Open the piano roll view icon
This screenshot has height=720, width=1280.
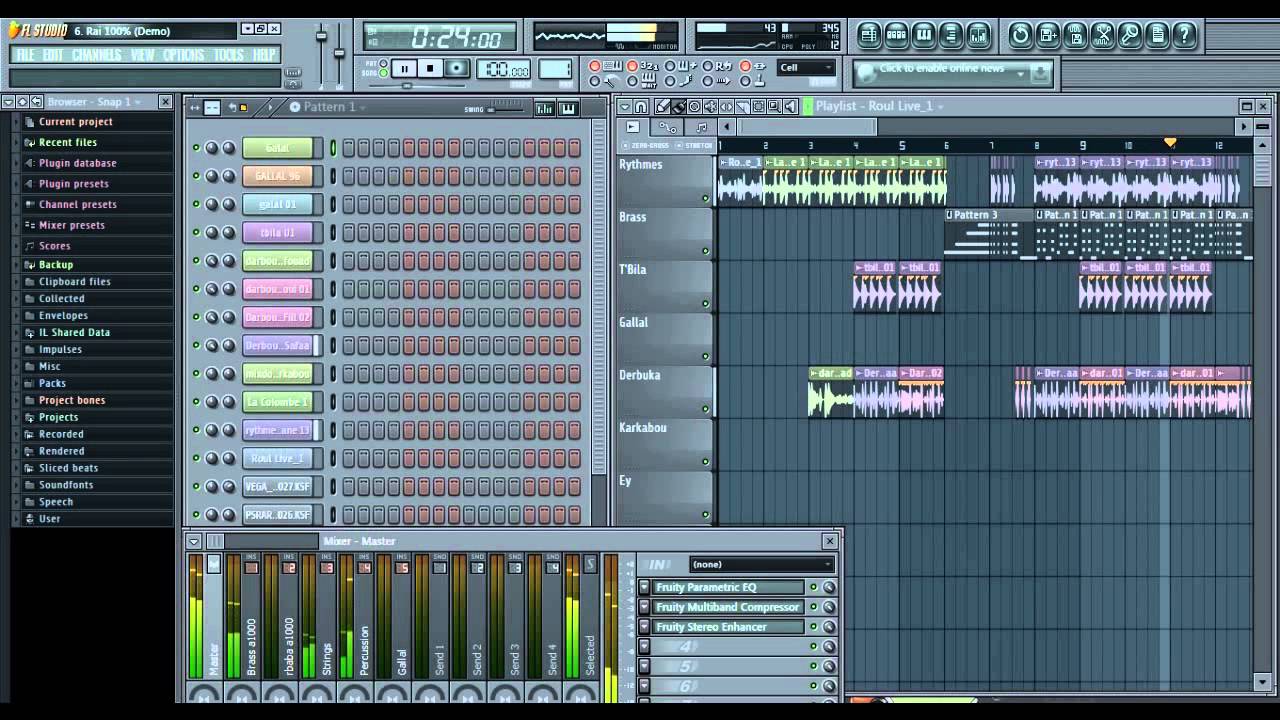[x=924, y=37]
